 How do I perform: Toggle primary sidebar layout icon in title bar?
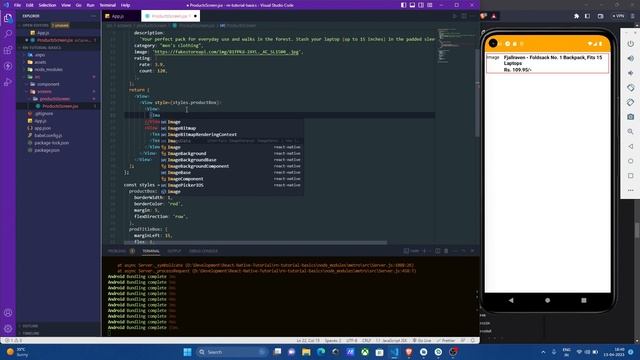coord(403,5)
